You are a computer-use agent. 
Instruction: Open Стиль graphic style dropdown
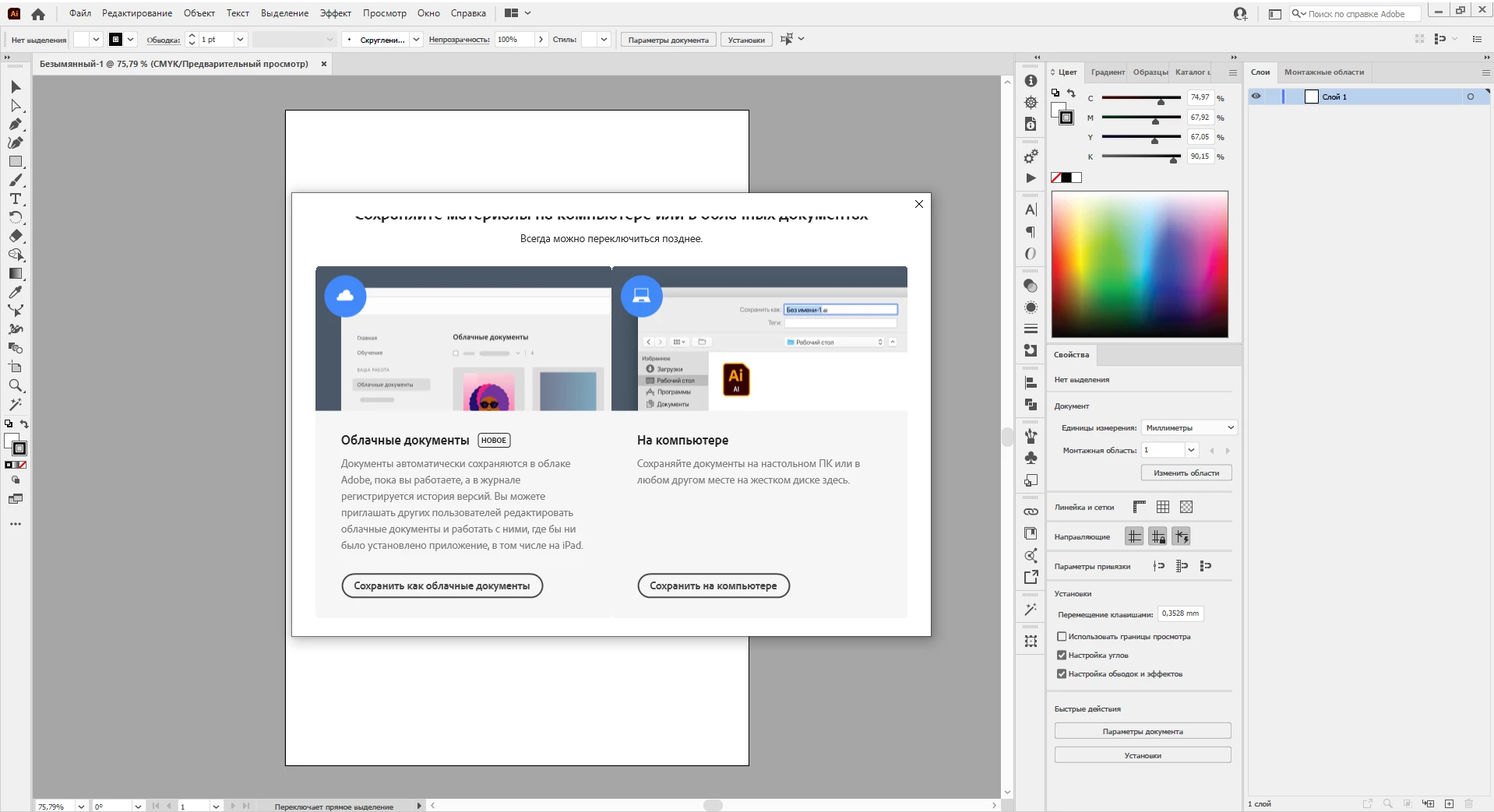click(604, 39)
